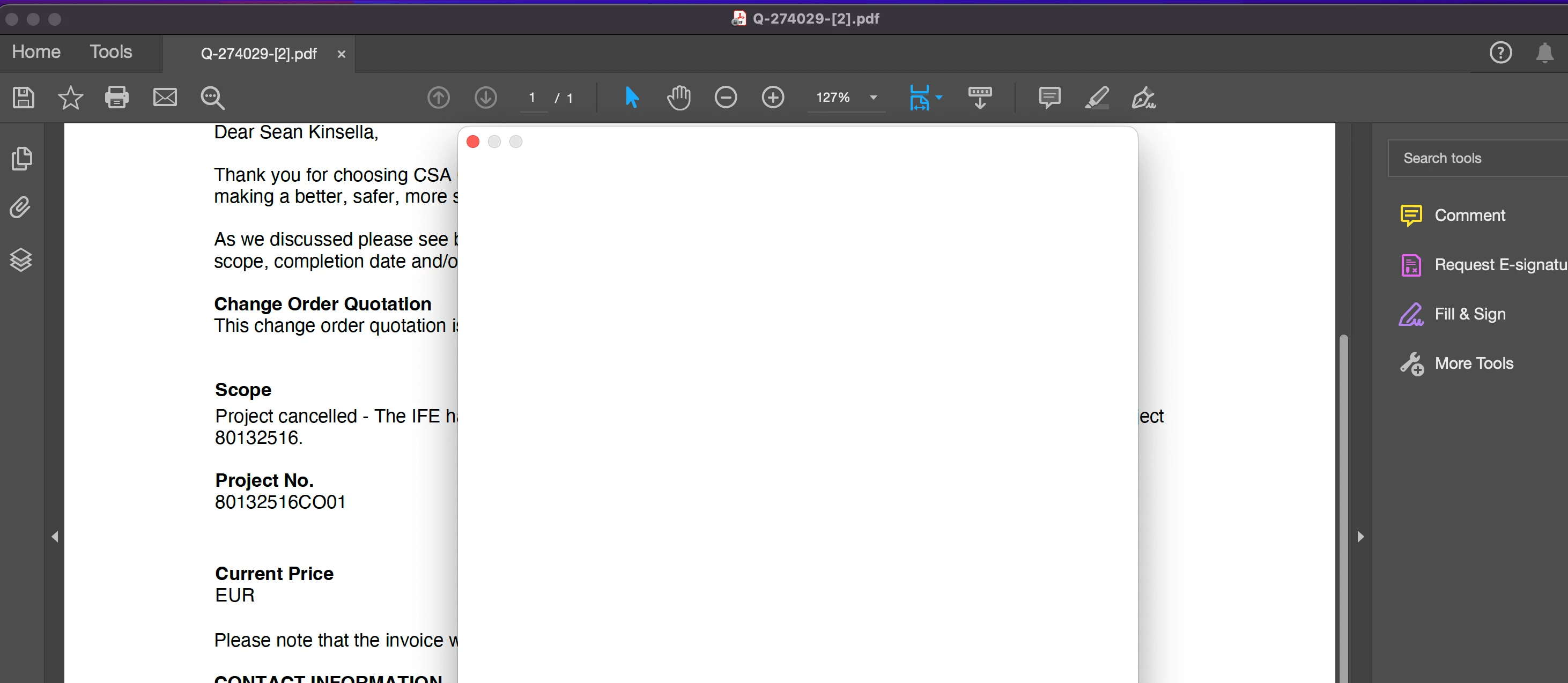This screenshot has width=1568, height=683.
Task: Open the Highlight text pen tool
Action: click(x=1096, y=98)
